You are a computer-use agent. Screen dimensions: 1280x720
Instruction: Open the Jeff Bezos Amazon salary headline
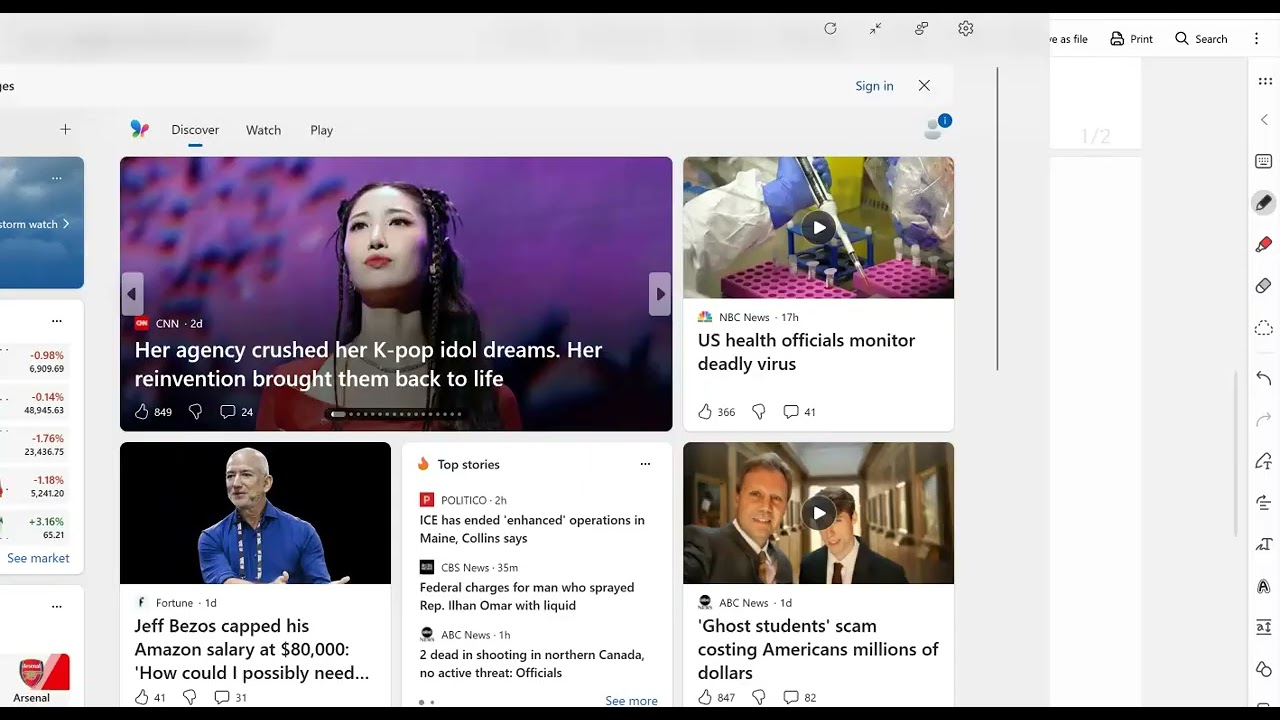(252, 649)
